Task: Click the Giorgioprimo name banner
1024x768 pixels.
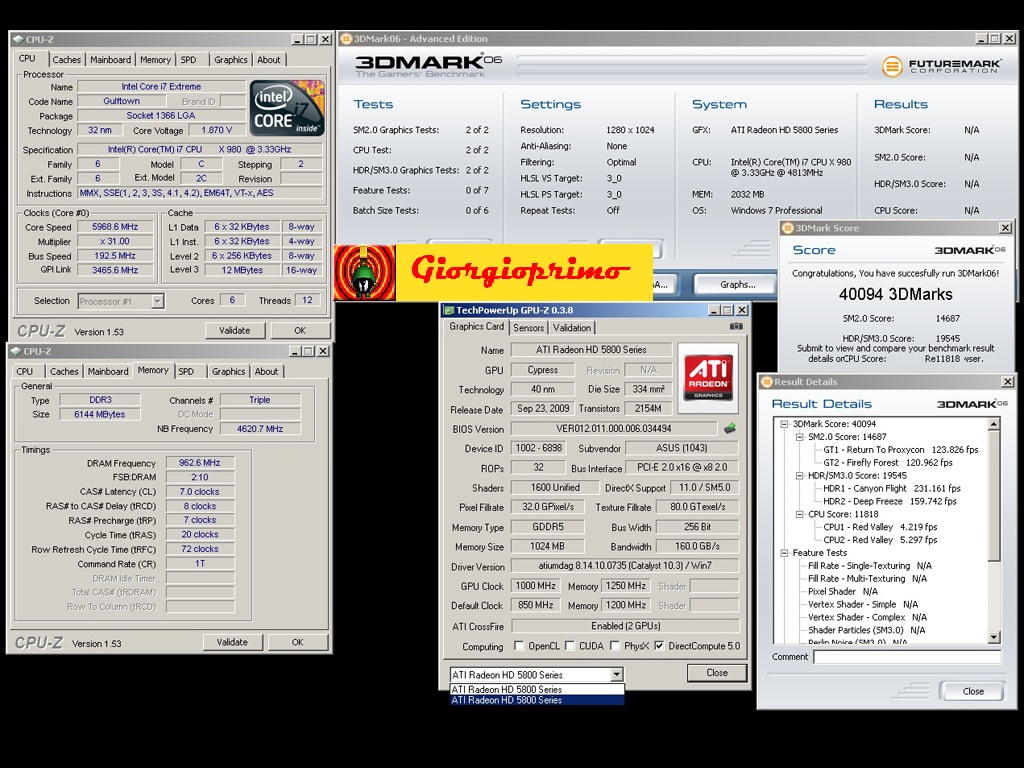Action: tap(524, 272)
